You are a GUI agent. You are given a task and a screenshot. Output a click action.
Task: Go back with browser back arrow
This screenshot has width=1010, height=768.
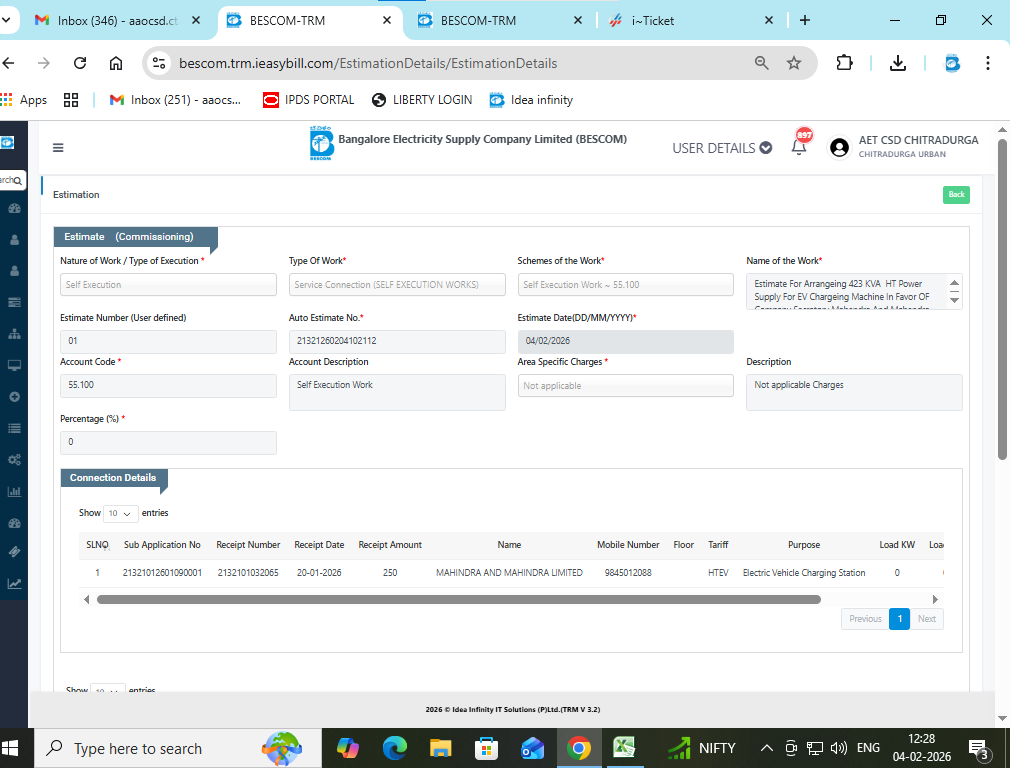tap(8, 63)
